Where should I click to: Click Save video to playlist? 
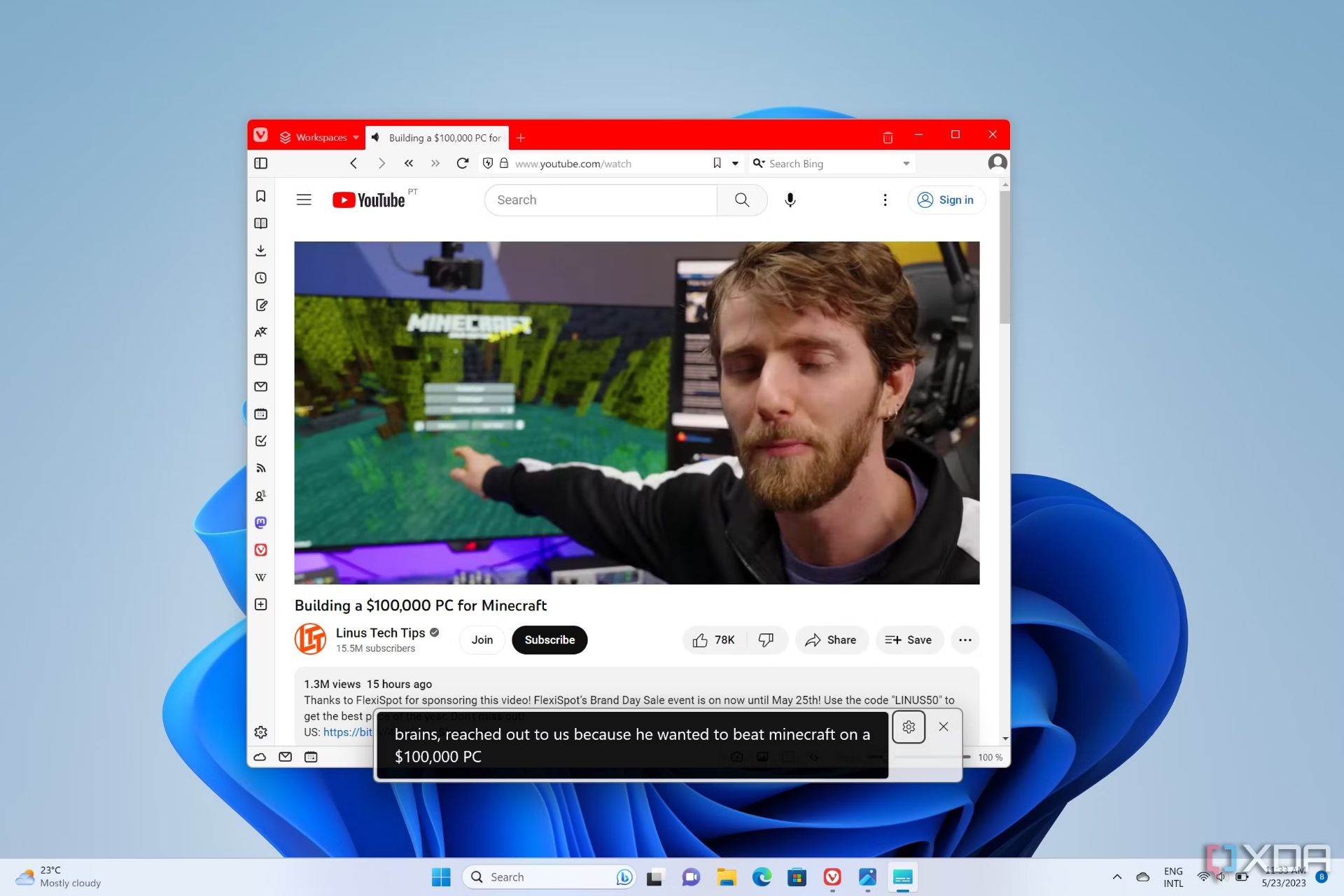click(908, 639)
